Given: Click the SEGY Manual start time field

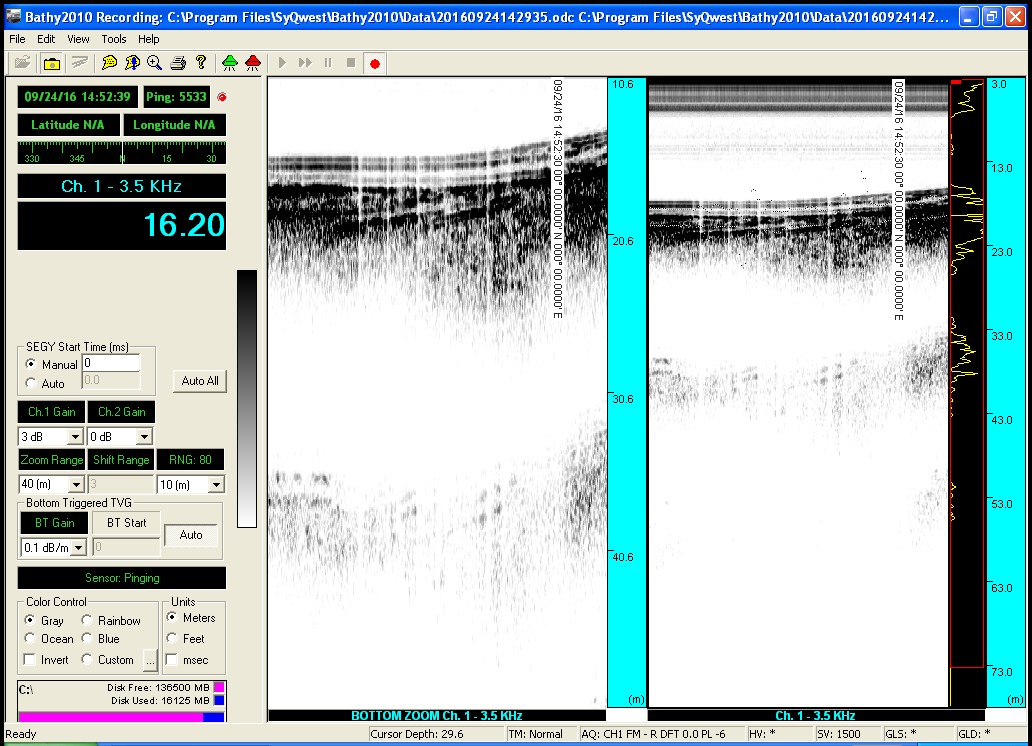Looking at the screenshot, I should tap(111, 363).
